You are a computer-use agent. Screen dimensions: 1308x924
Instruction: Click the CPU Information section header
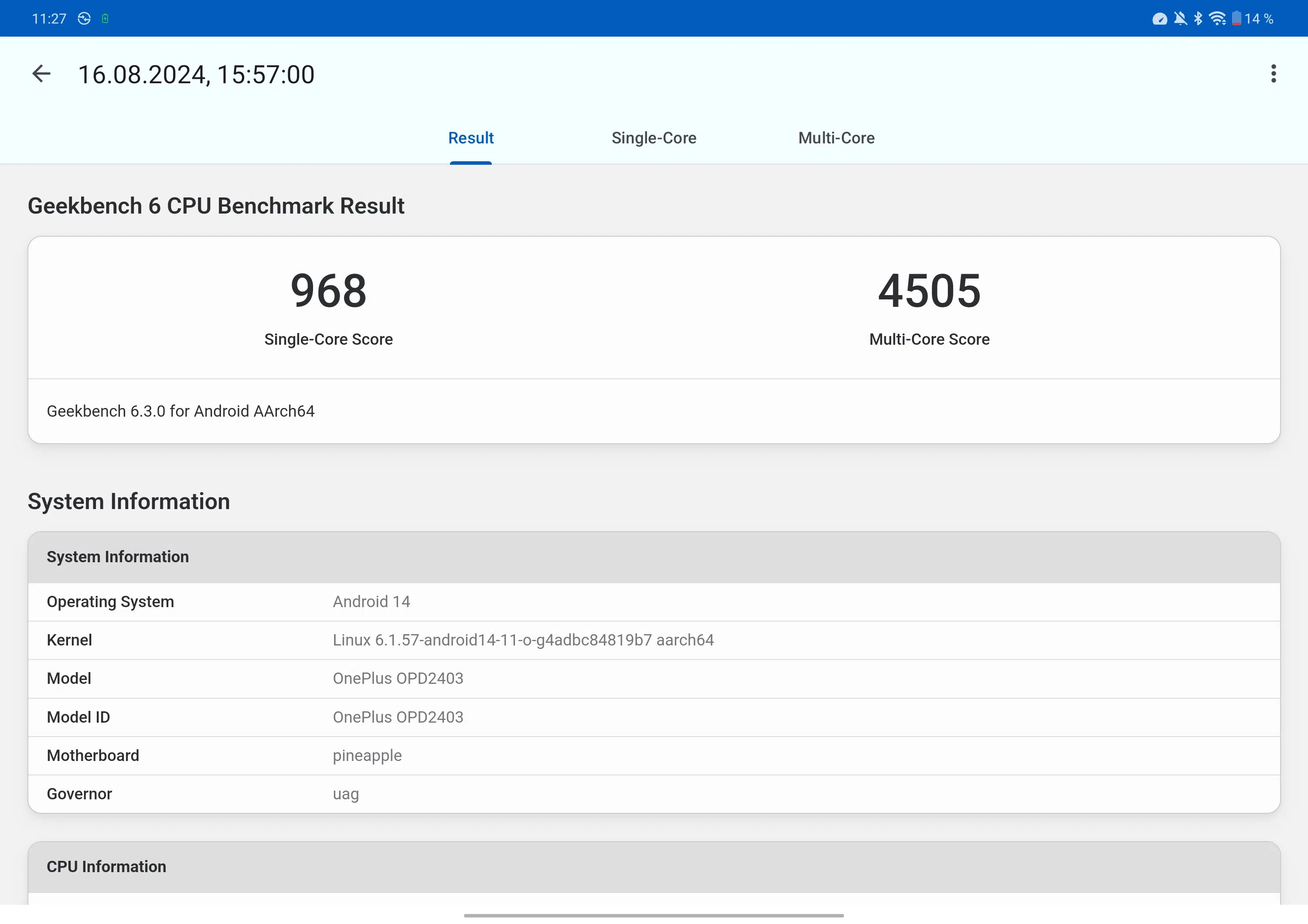[x=654, y=866]
